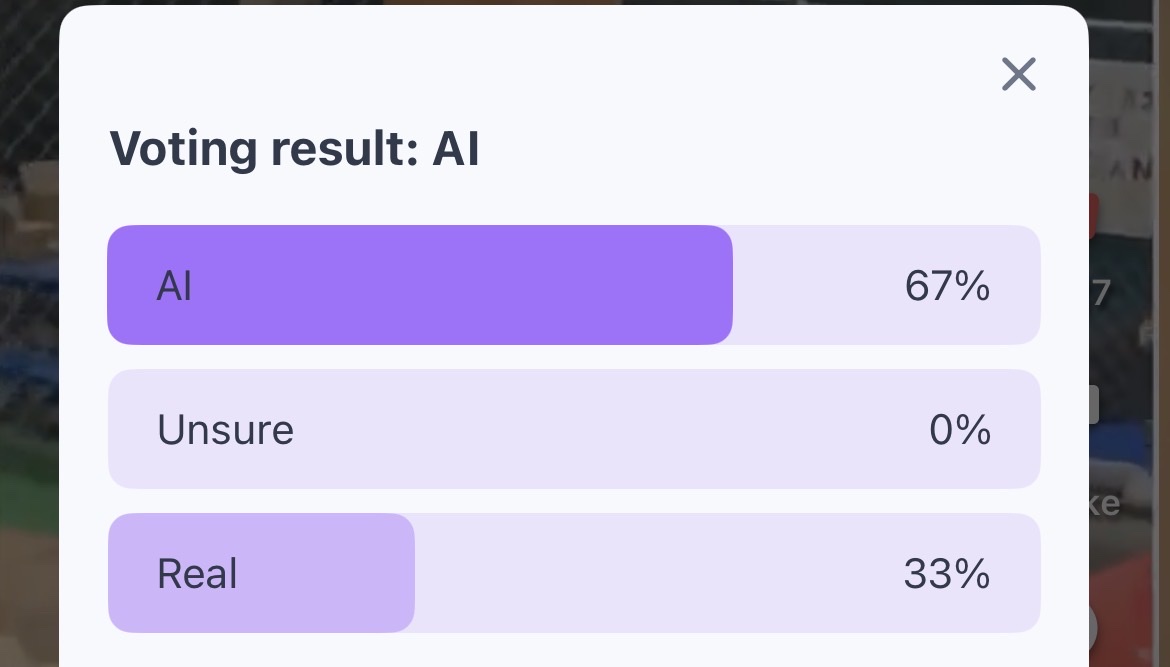Click the "Unsure" text label
1170x667 pixels.
tap(225, 430)
